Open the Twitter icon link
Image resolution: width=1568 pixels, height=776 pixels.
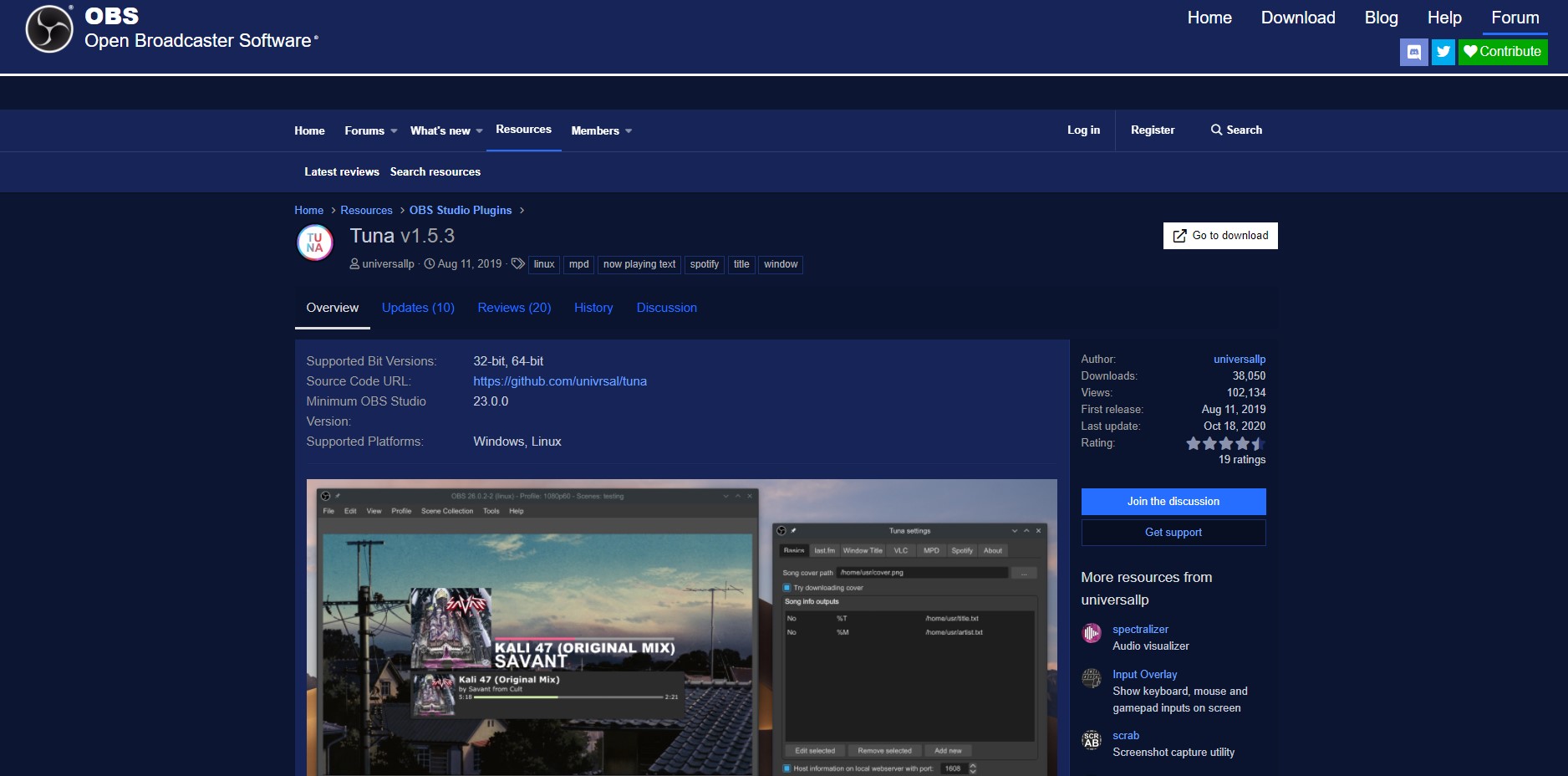click(1443, 52)
